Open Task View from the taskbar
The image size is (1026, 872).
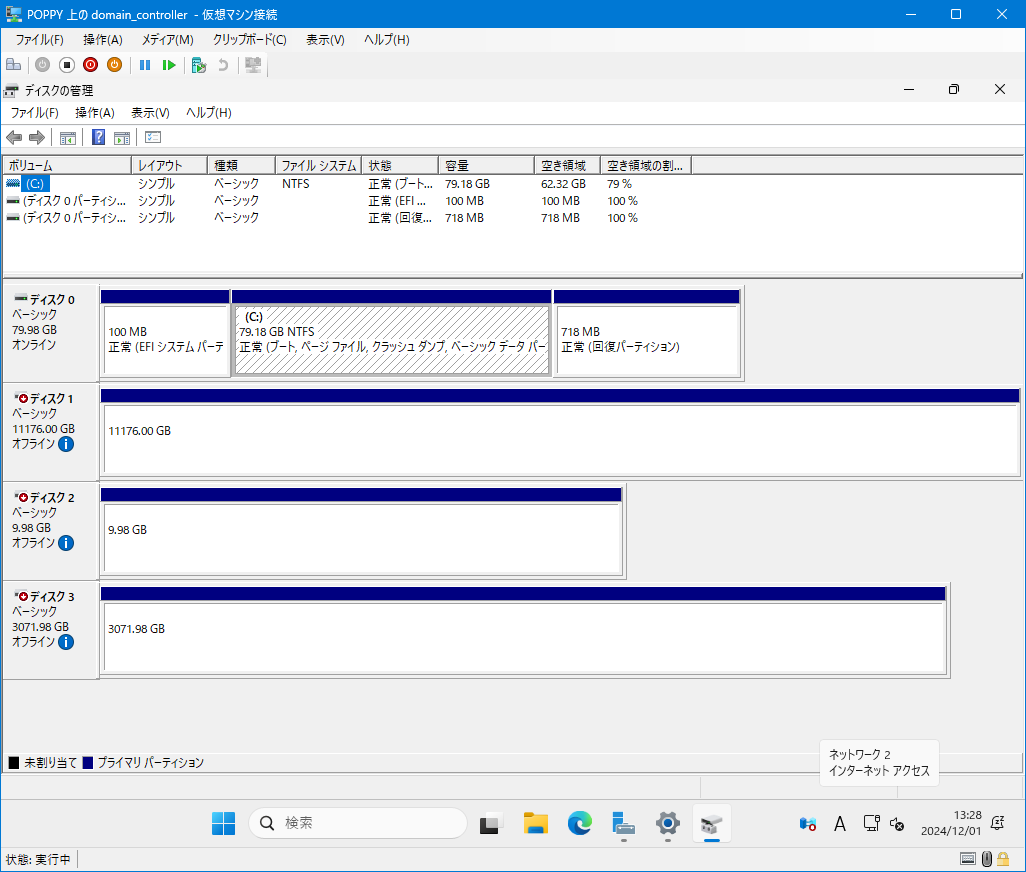[491, 823]
